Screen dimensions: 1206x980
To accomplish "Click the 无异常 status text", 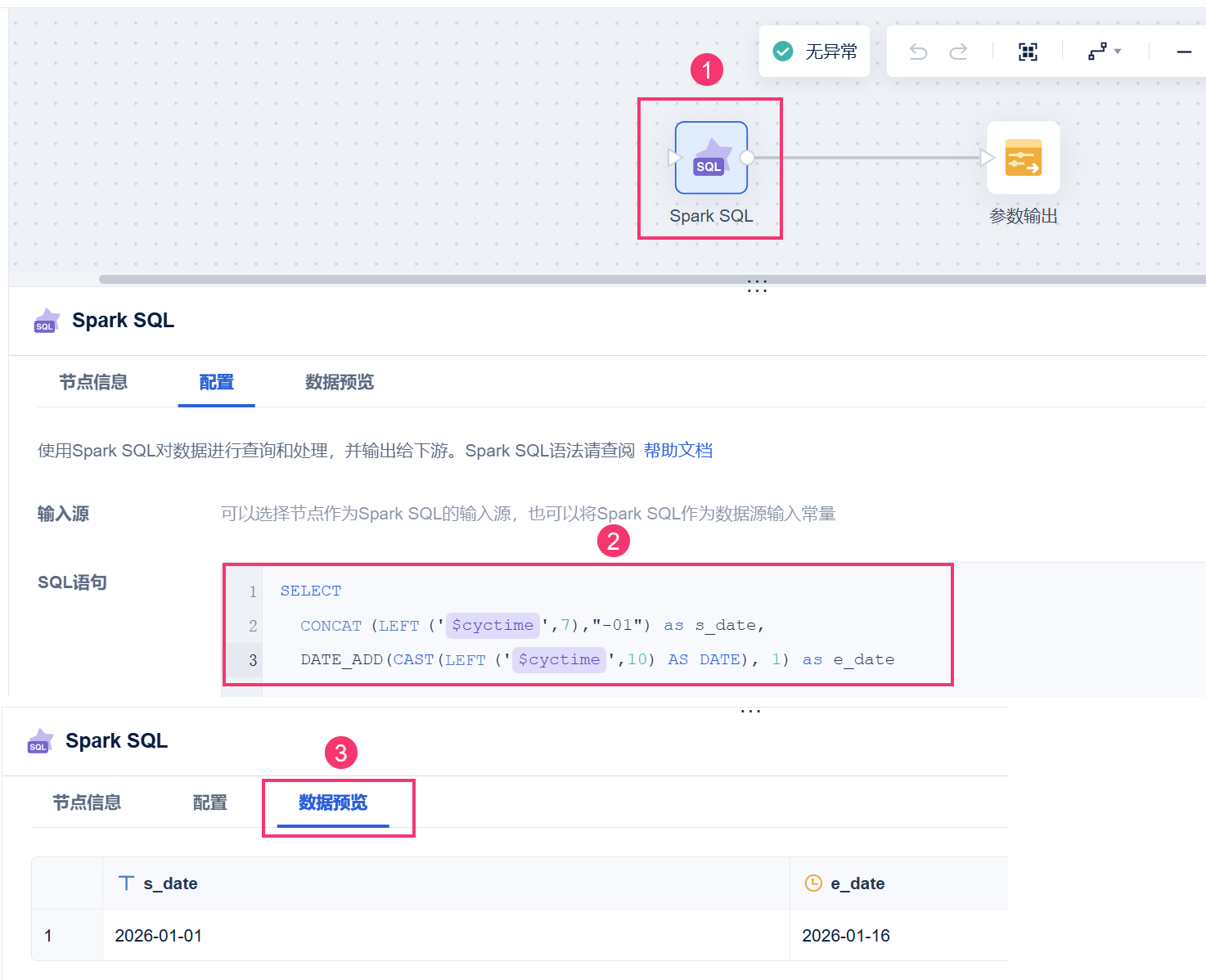I will (x=831, y=52).
